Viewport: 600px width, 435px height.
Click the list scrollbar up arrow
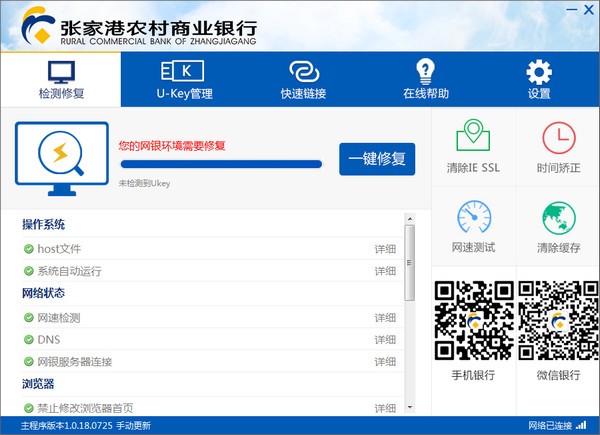(410, 219)
